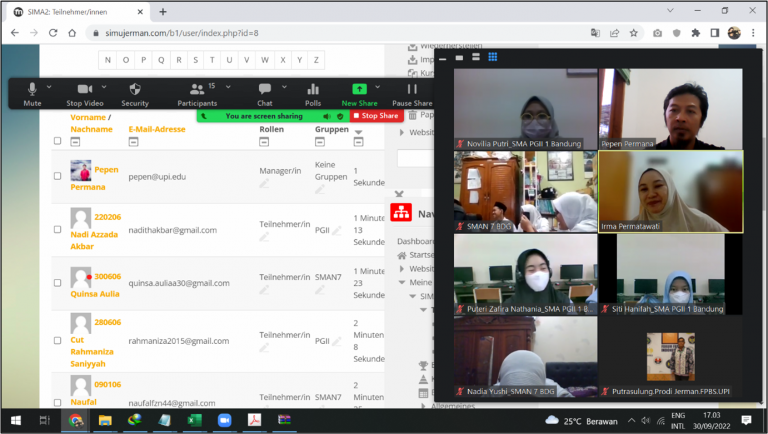
Task: Open the arrow next to New Share
Action: (x=377, y=87)
